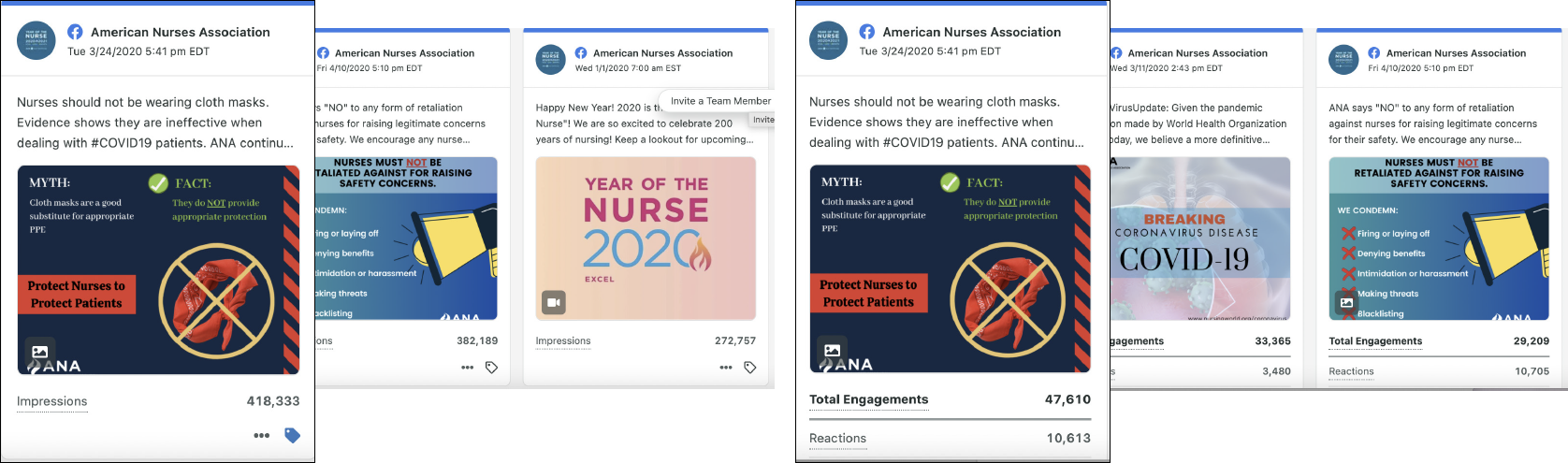Image resolution: width=1568 pixels, height=463 pixels.
Task: Click the ANA profile avatar on the Wed 1/1/2020 post
Action: click(551, 59)
